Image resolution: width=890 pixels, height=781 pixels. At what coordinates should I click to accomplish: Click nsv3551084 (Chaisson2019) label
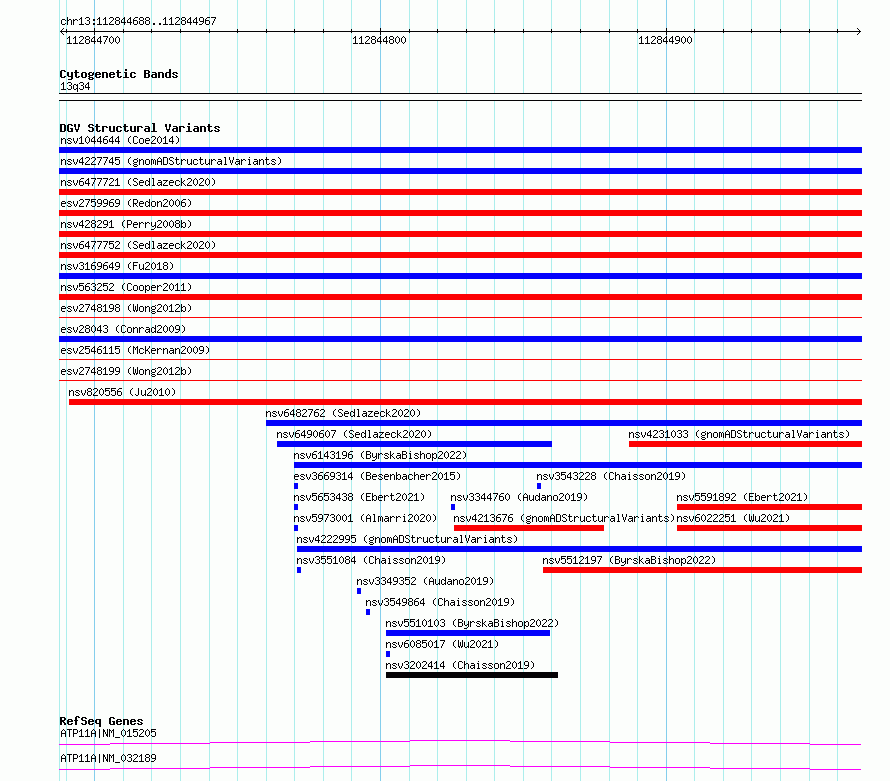(x=371, y=560)
